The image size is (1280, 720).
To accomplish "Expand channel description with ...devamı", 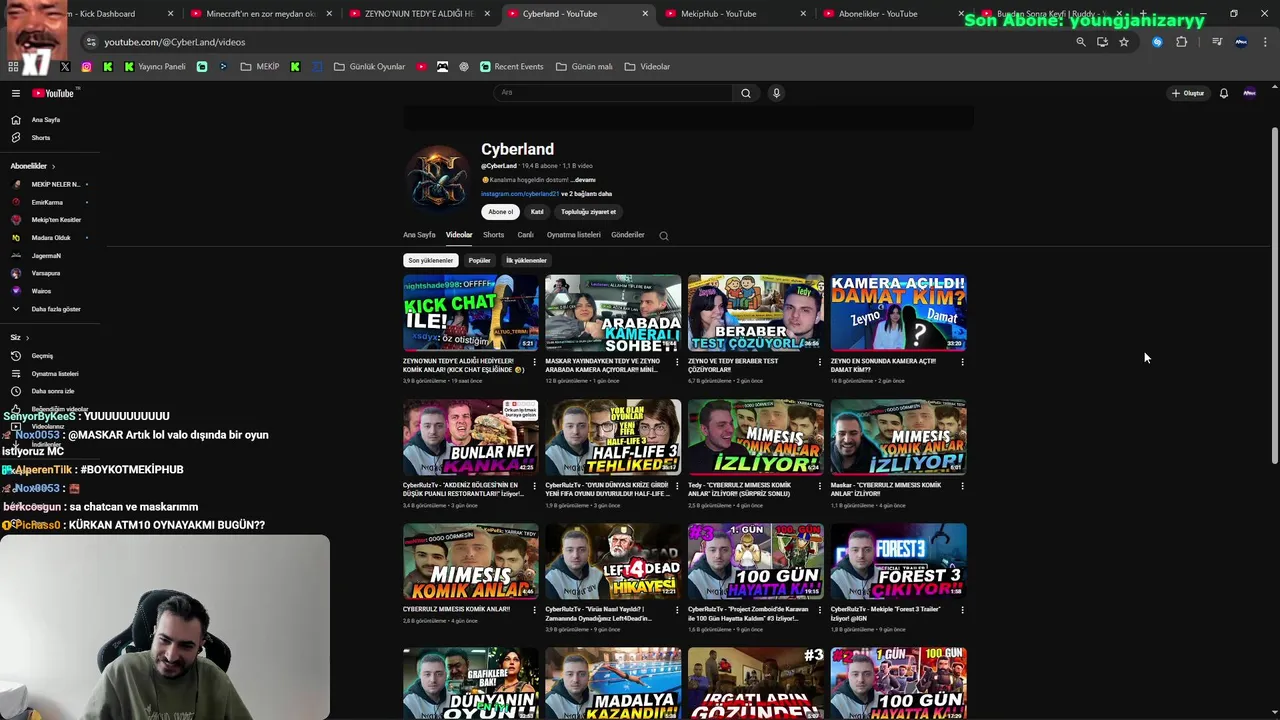I will (x=583, y=180).
